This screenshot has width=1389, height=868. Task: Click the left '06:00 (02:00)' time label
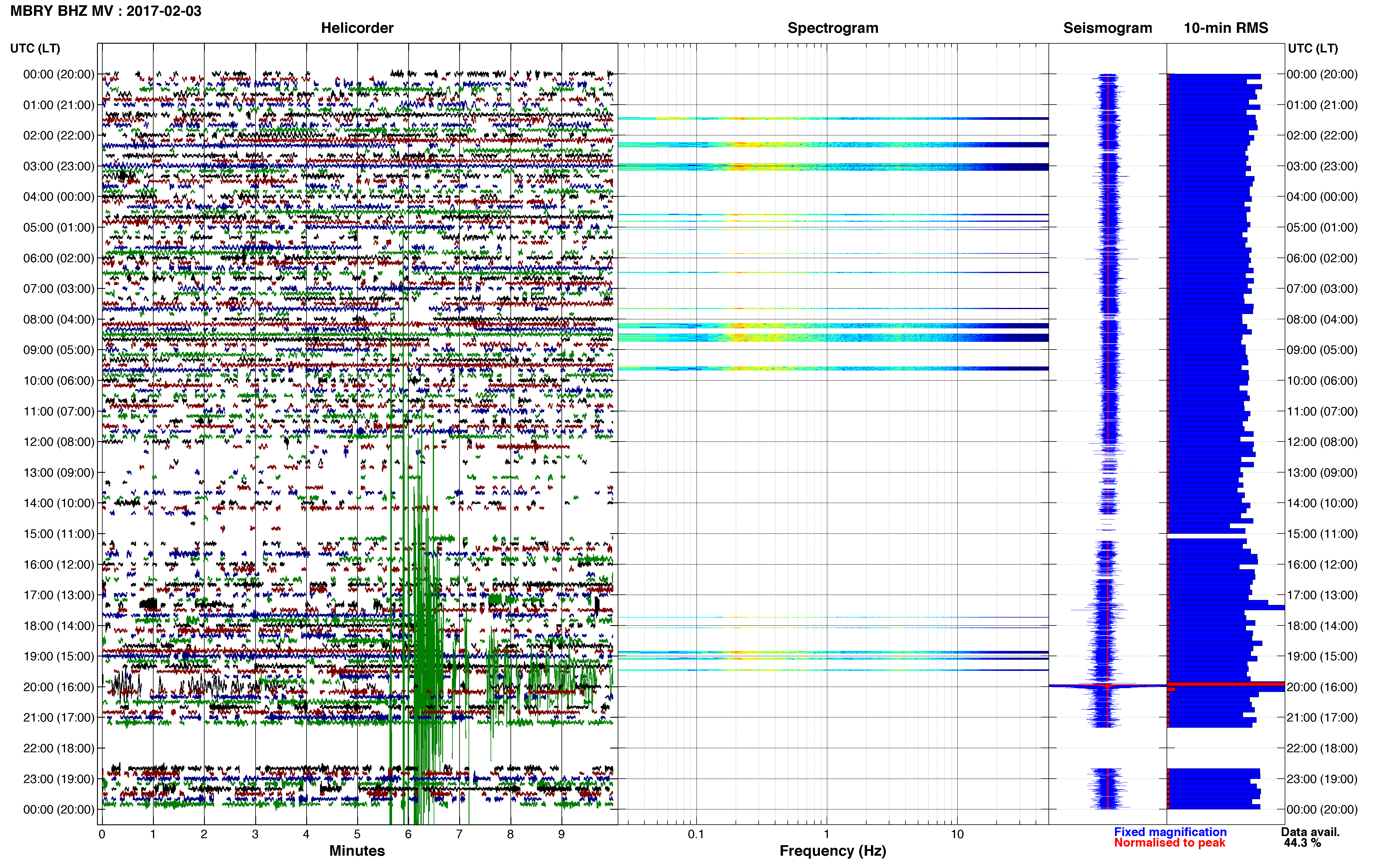[59, 258]
